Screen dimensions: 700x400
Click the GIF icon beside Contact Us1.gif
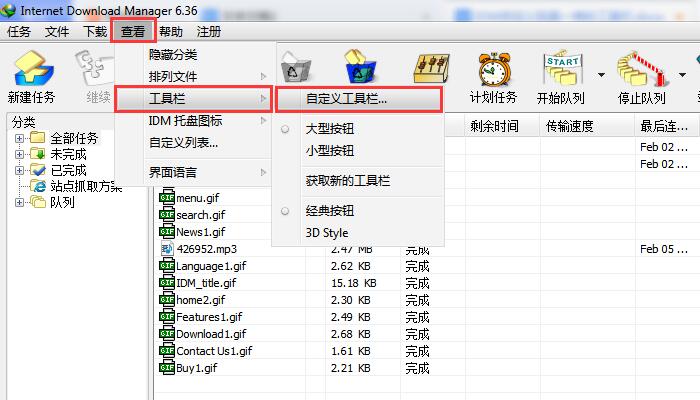pyautogui.click(x=167, y=350)
